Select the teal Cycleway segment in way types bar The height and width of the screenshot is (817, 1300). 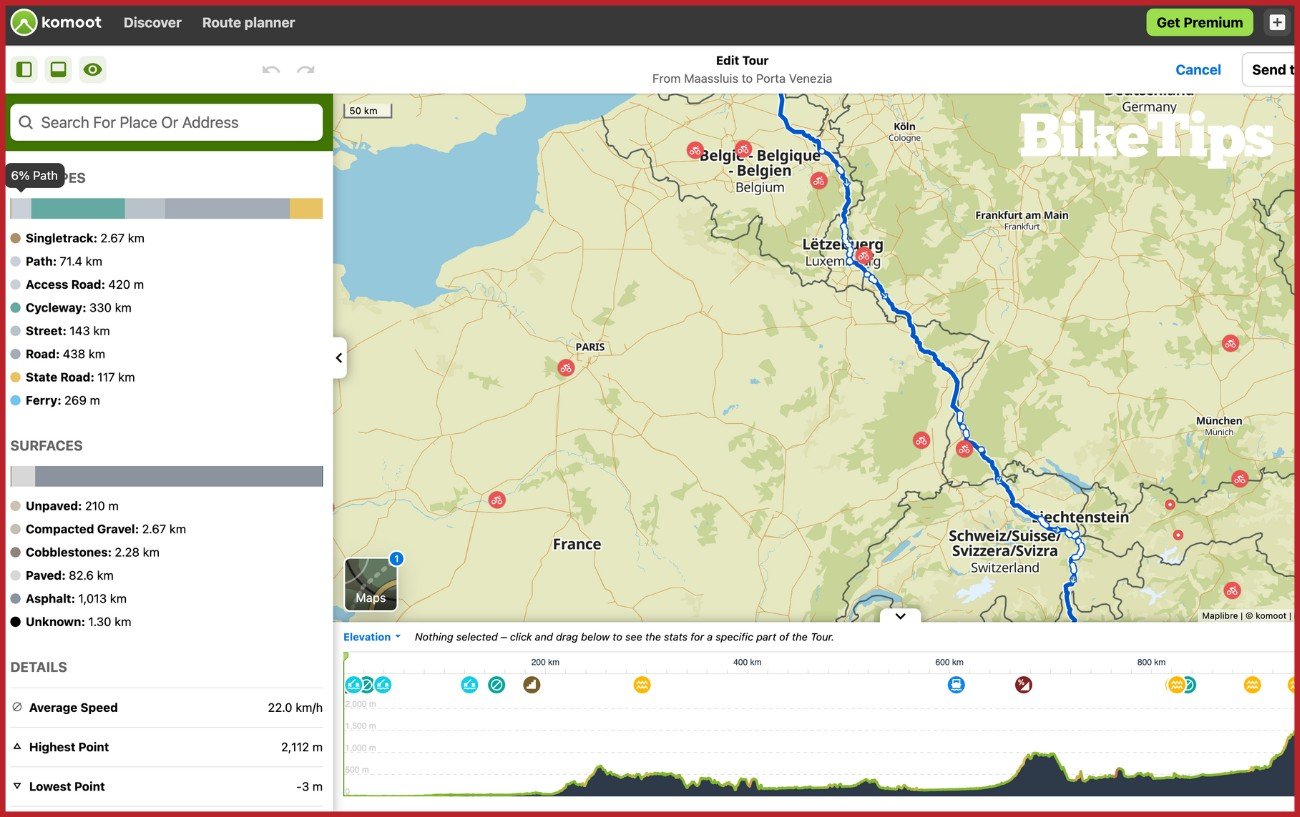(x=78, y=208)
